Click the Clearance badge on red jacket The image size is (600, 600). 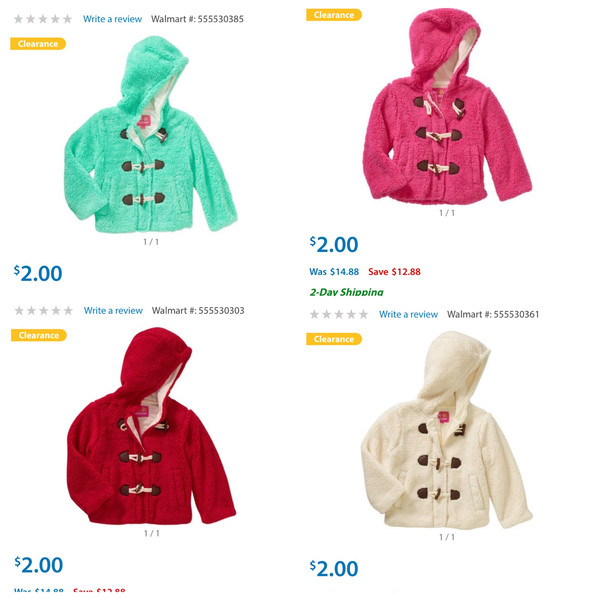click(x=39, y=335)
